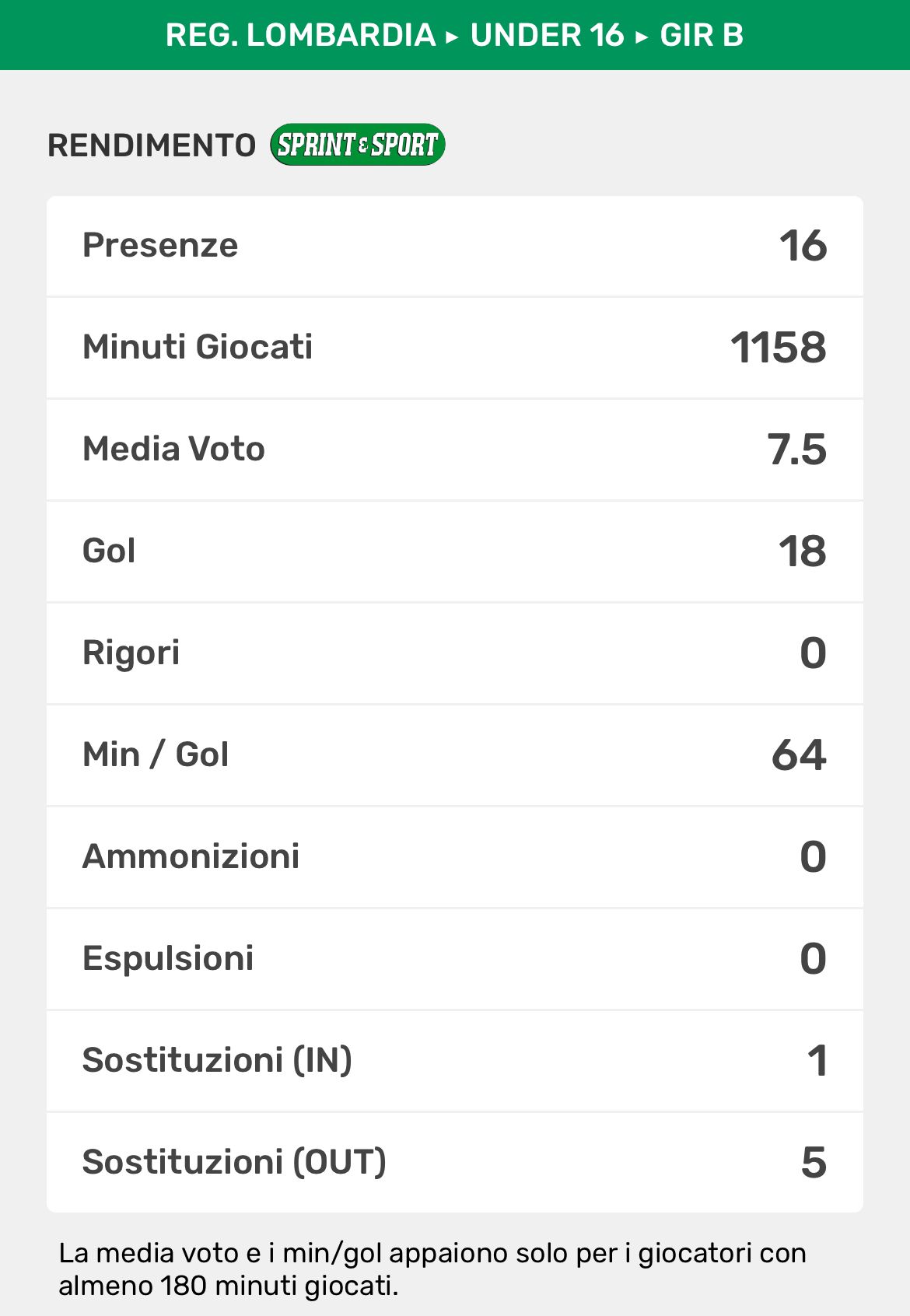Select REG. LOMBARDIA in the header breadcrumb
The image size is (910, 1316).
300,35
